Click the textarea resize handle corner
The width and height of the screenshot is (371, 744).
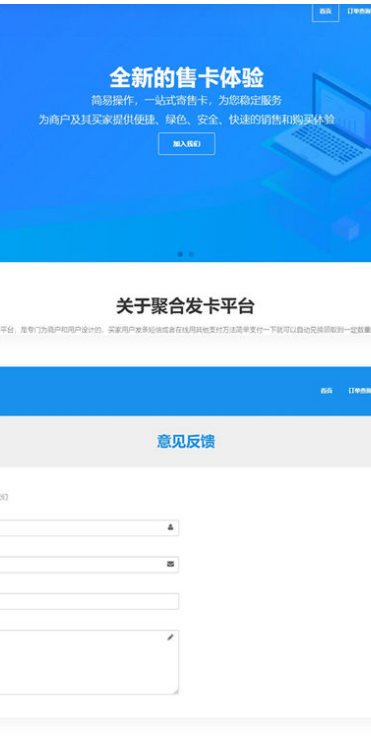(176, 692)
